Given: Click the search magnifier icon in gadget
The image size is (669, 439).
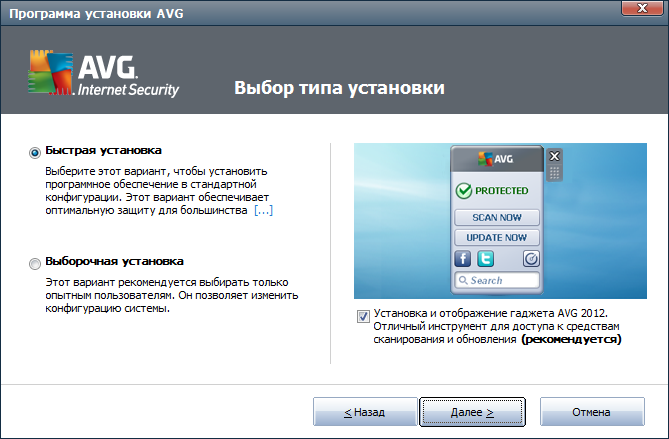Looking at the screenshot, I should pos(463,280).
